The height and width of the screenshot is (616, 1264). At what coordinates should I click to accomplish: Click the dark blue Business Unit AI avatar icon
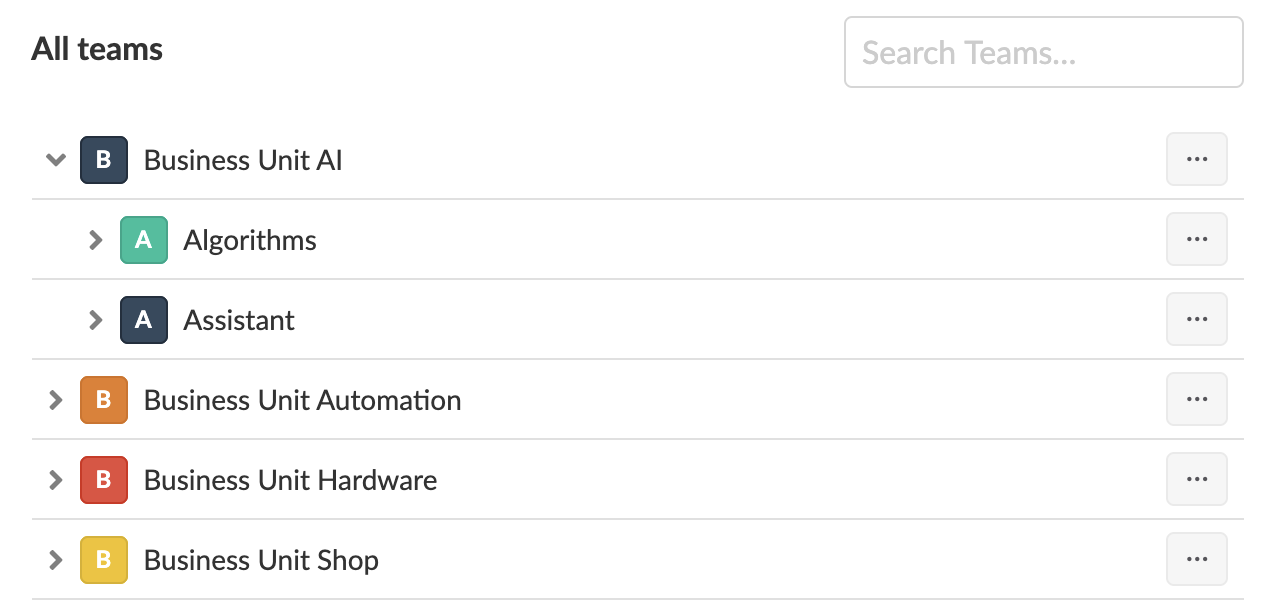pyautogui.click(x=104, y=160)
